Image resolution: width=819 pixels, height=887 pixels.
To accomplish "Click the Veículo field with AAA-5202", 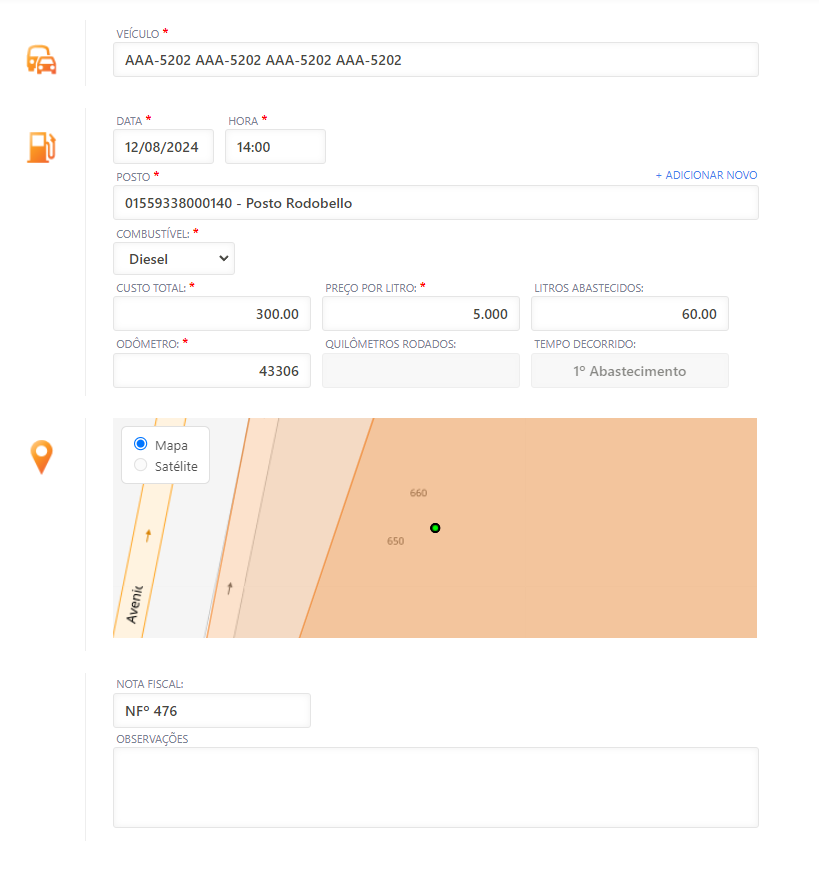I will (435, 60).
